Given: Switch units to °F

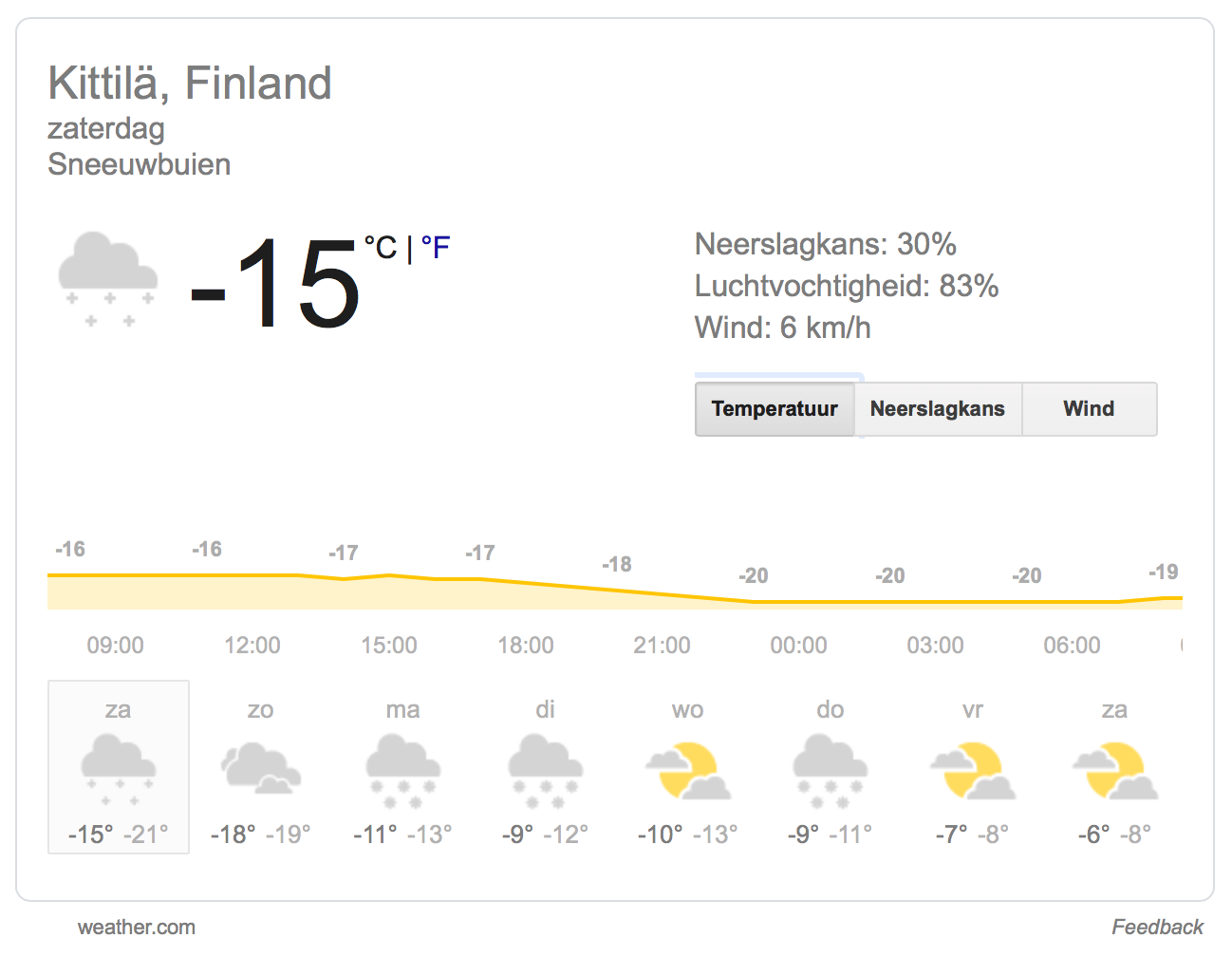Looking at the screenshot, I should (436, 248).
